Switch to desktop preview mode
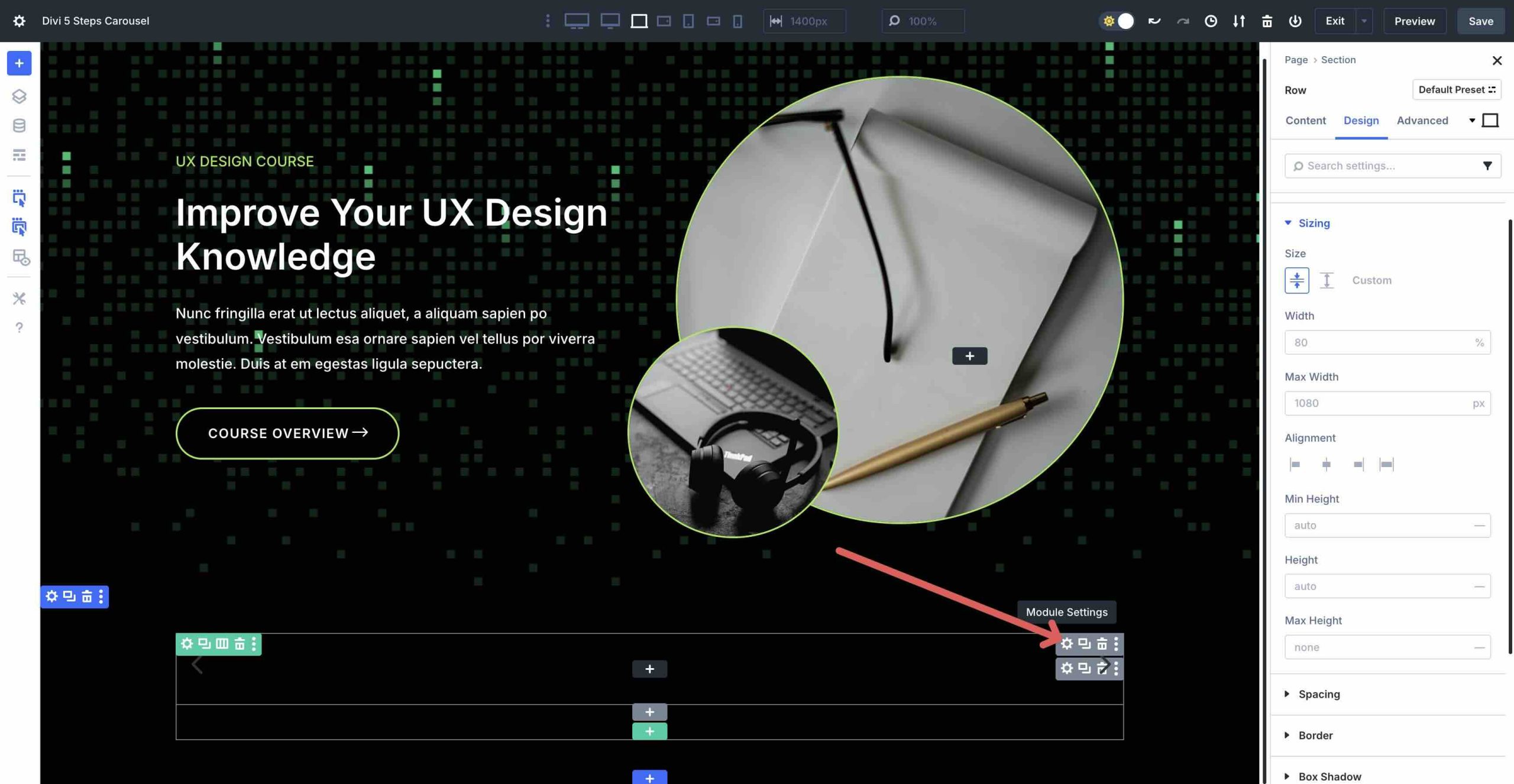 (577, 21)
